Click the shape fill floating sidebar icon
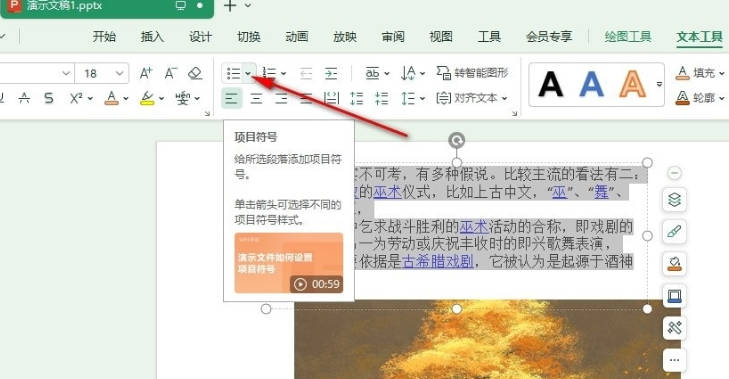729x379 pixels. pyautogui.click(x=674, y=264)
